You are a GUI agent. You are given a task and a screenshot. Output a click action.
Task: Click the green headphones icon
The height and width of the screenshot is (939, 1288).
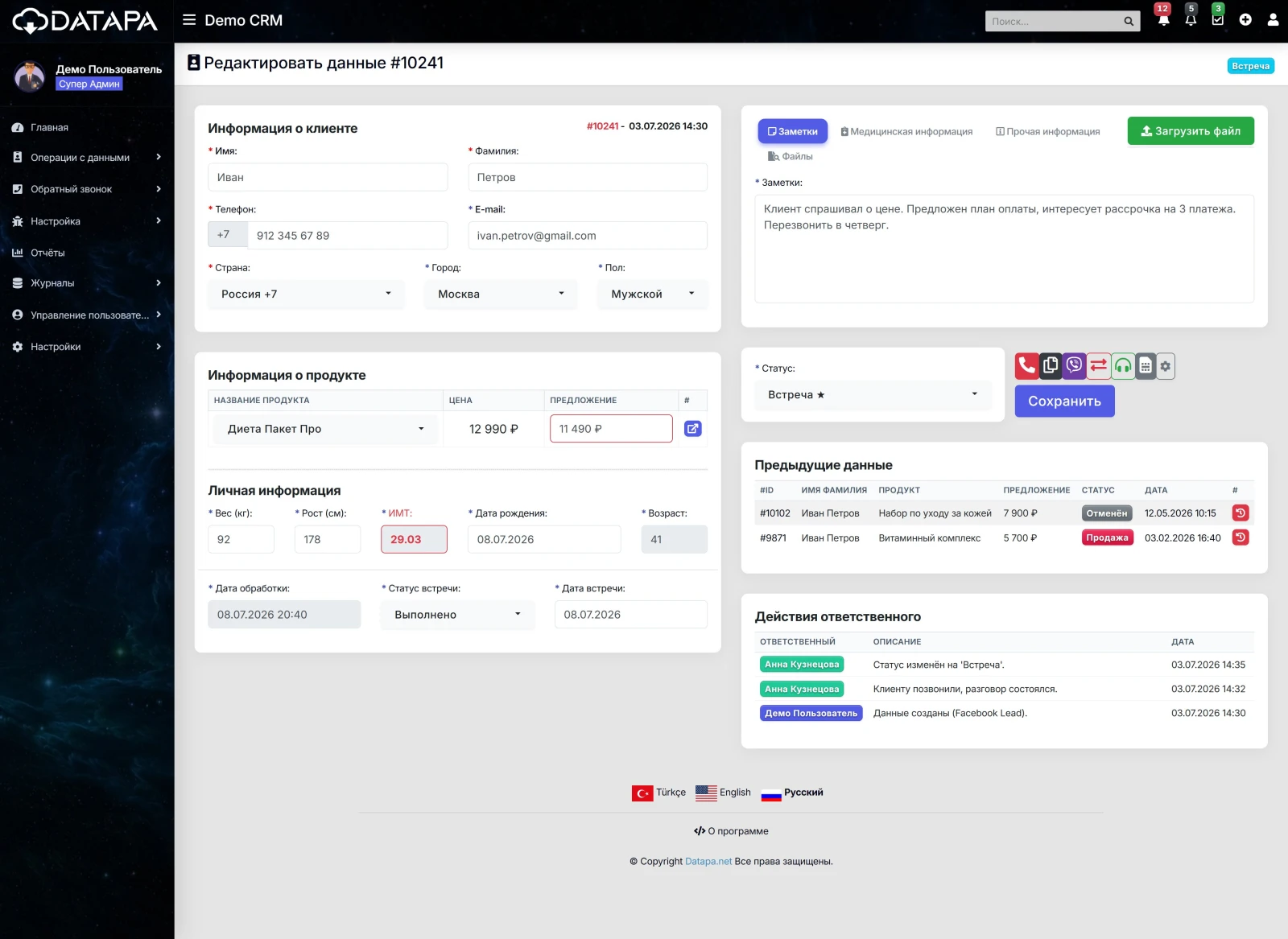pos(1123,366)
